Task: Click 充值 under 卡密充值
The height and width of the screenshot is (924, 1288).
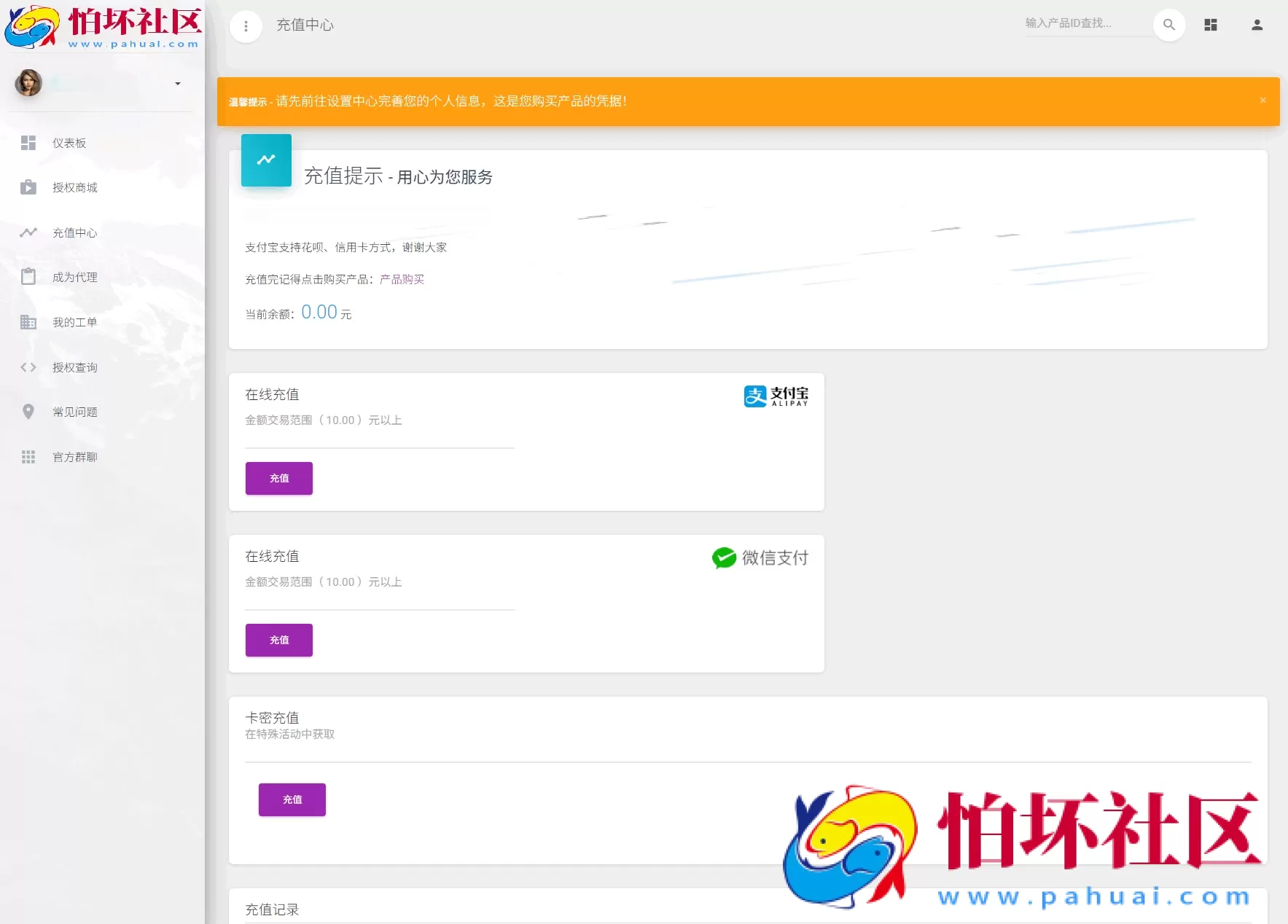Action: pos(292,799)
